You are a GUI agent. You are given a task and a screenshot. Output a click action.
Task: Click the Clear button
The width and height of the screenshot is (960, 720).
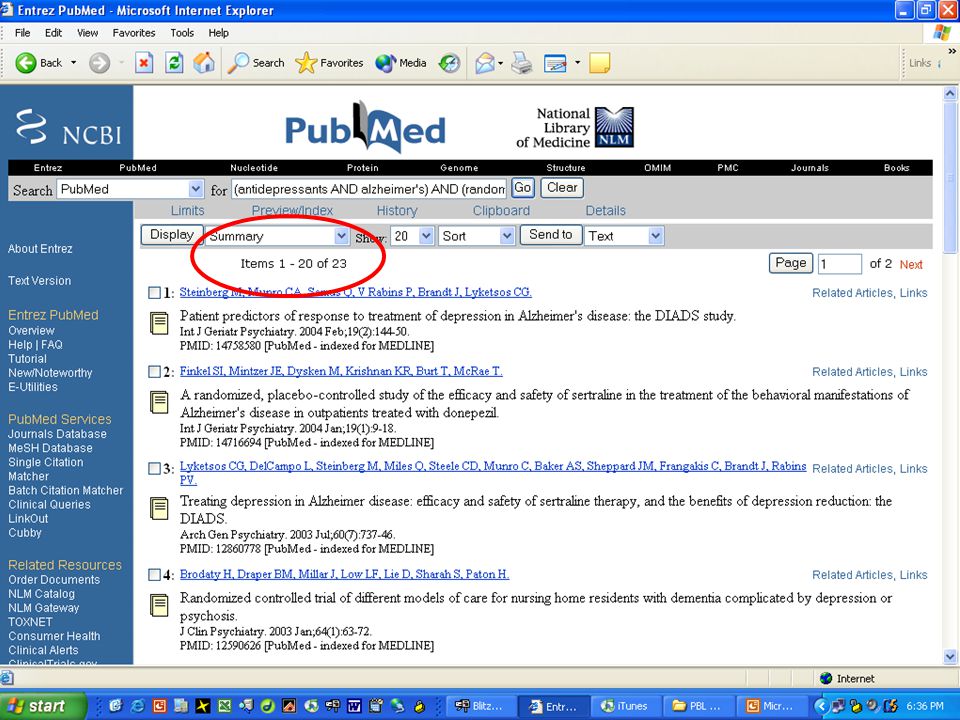tap(562, 188)
